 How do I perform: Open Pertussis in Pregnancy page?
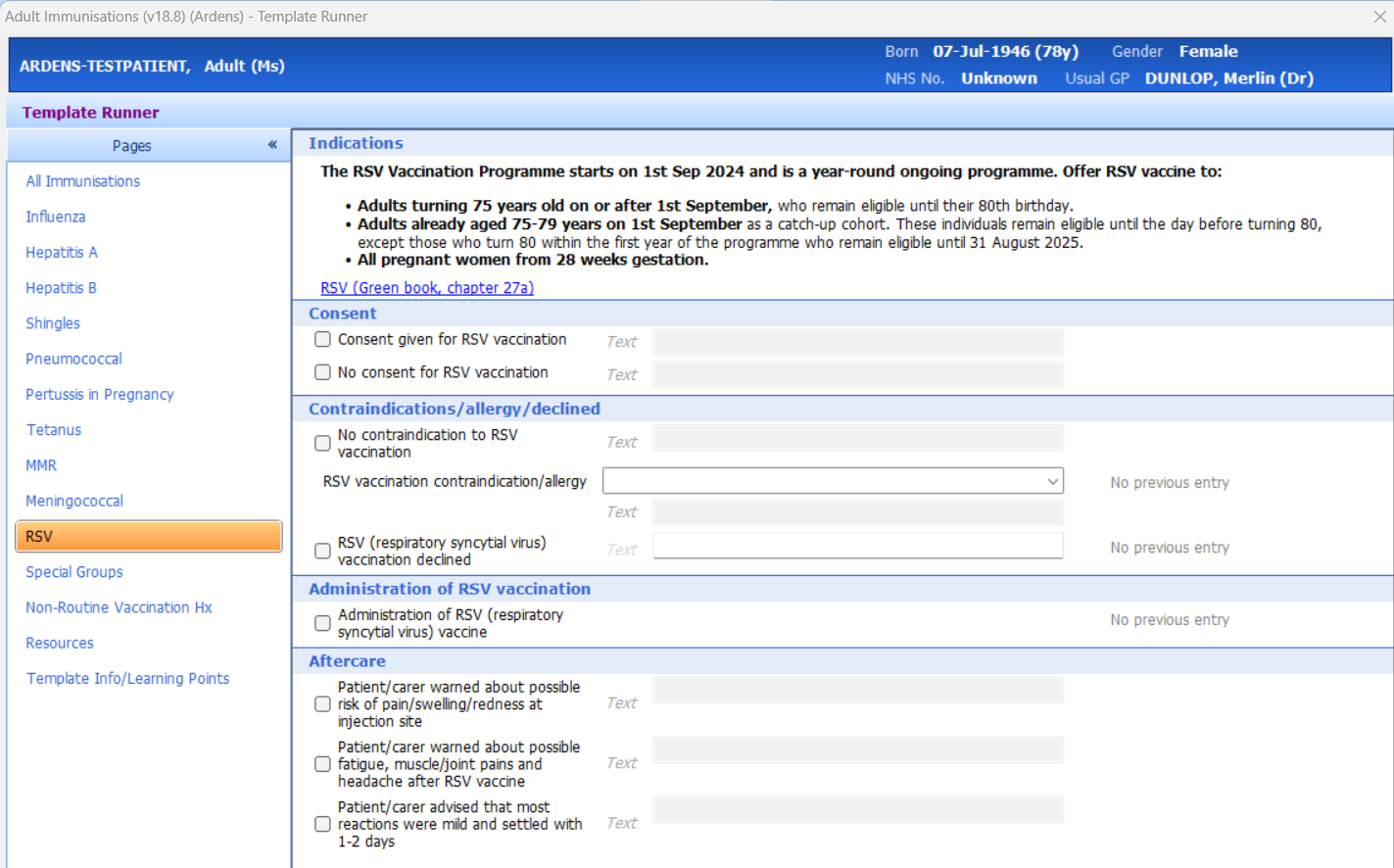[x=100, y=394]
